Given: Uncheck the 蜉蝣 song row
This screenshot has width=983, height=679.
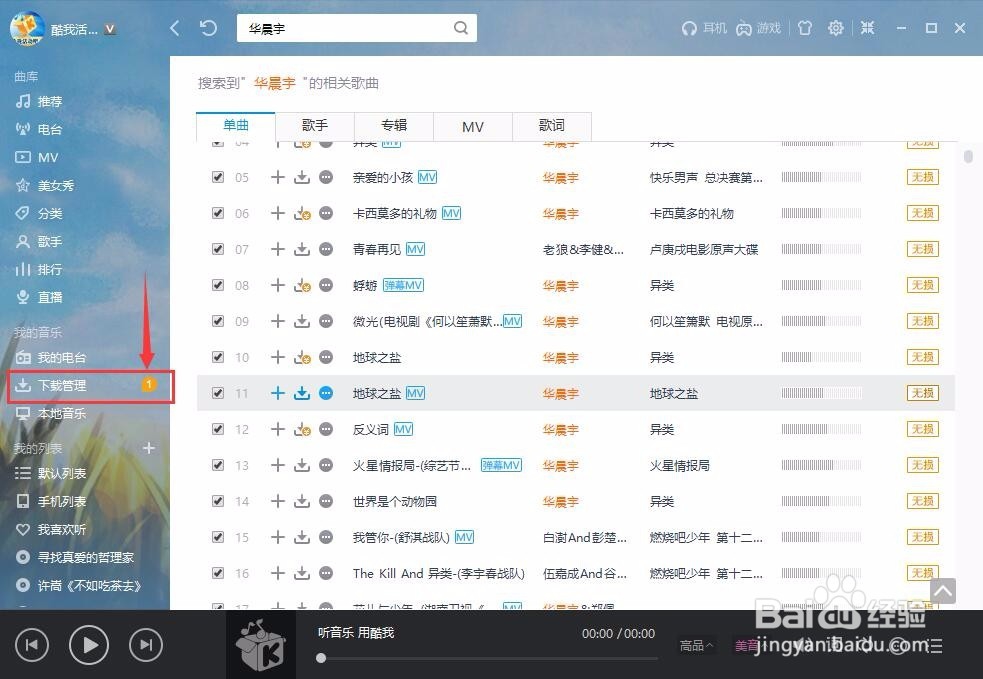Looking at the screenshot, I should click(218, 285).
